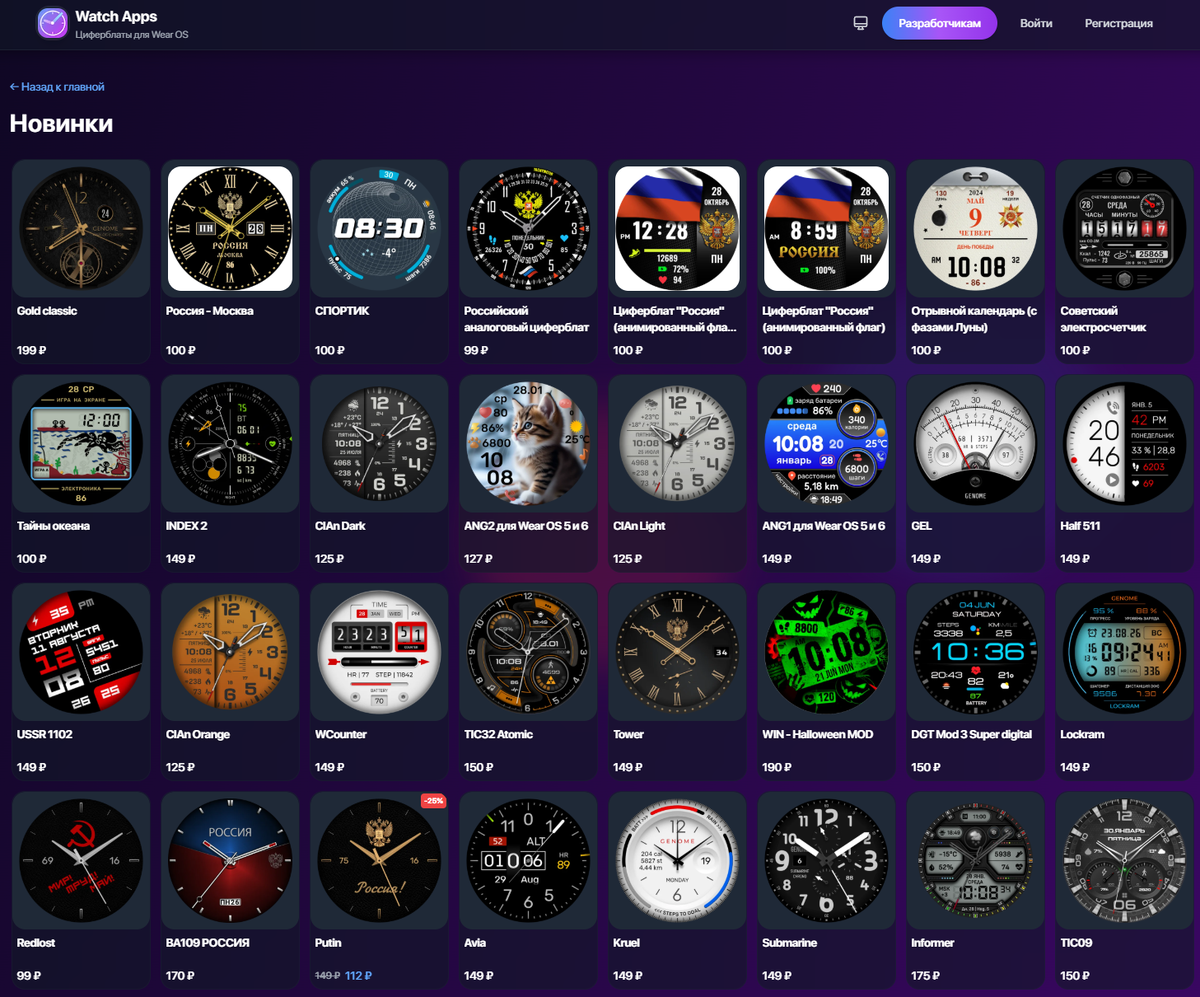Click the USSR 1102 title text

coord(45,735)
